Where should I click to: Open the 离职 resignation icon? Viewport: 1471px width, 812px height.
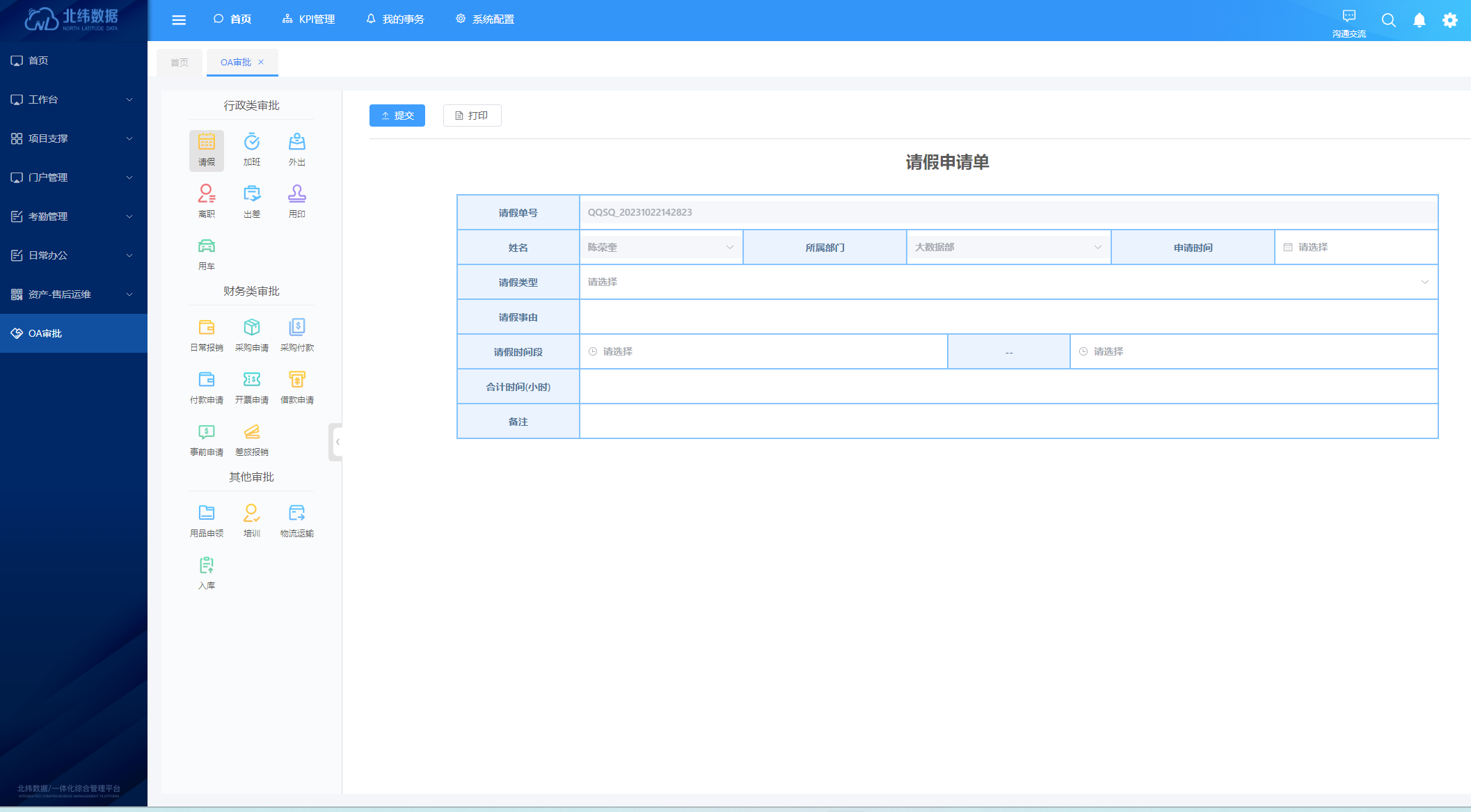coord(207,201)
